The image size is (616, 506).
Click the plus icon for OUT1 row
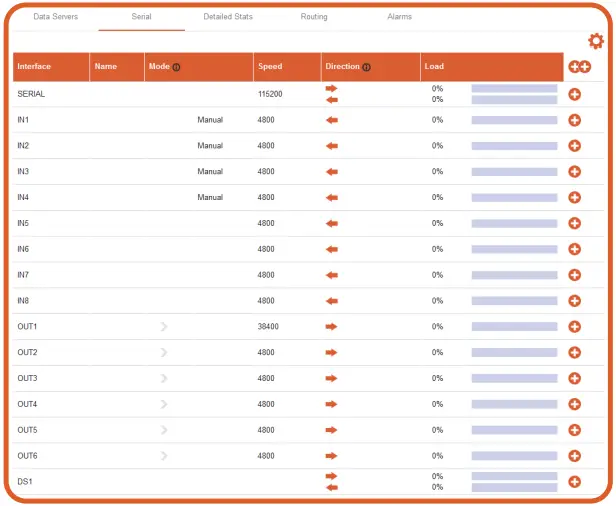(575, 327)
